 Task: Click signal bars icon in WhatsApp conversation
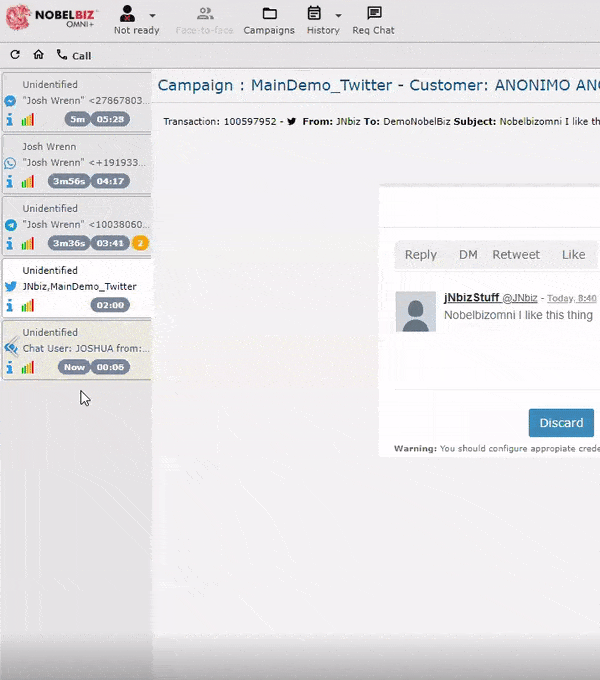pos(28,181)
